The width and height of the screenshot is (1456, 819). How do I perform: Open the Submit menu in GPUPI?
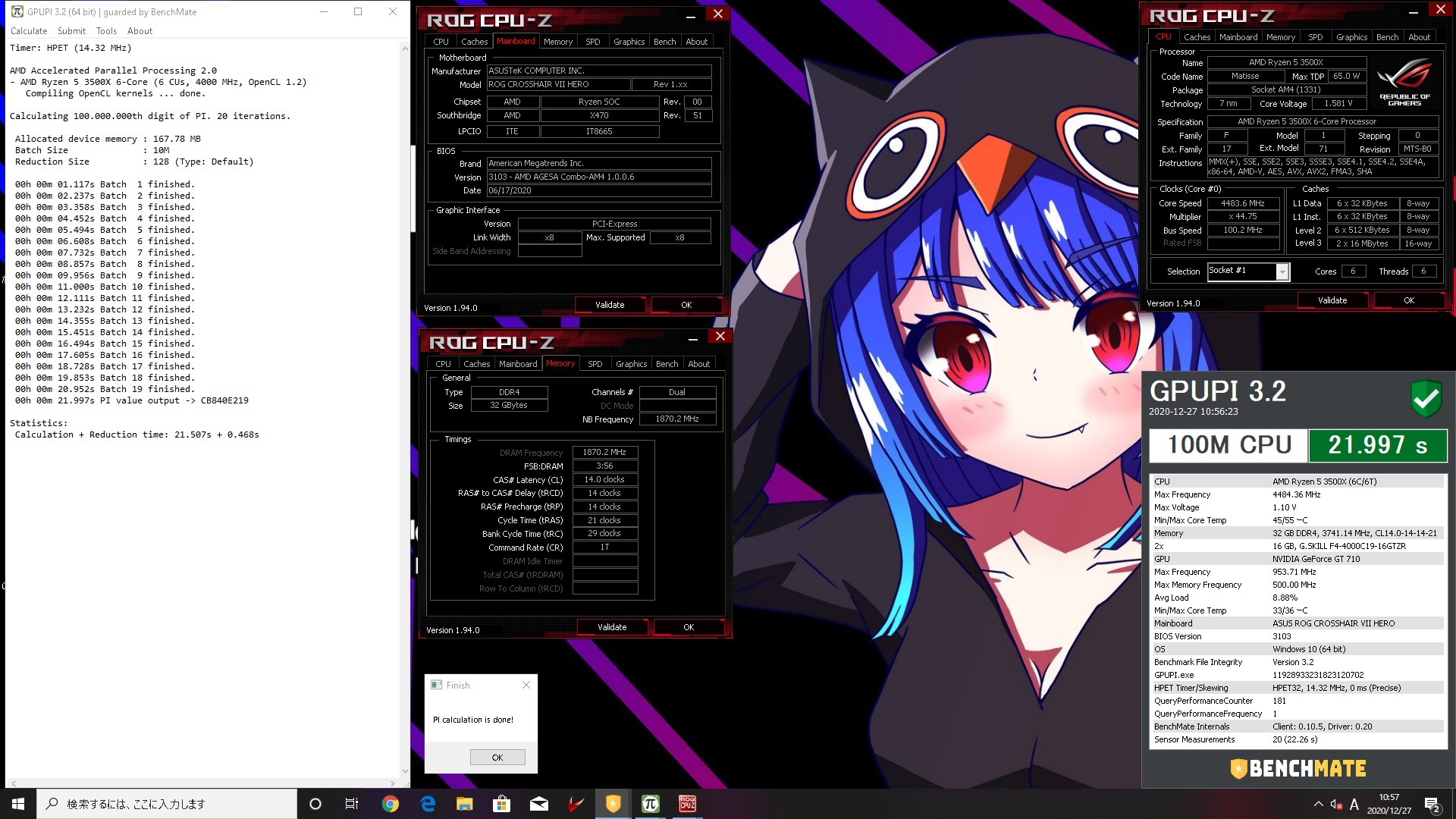tap(71, 31)
